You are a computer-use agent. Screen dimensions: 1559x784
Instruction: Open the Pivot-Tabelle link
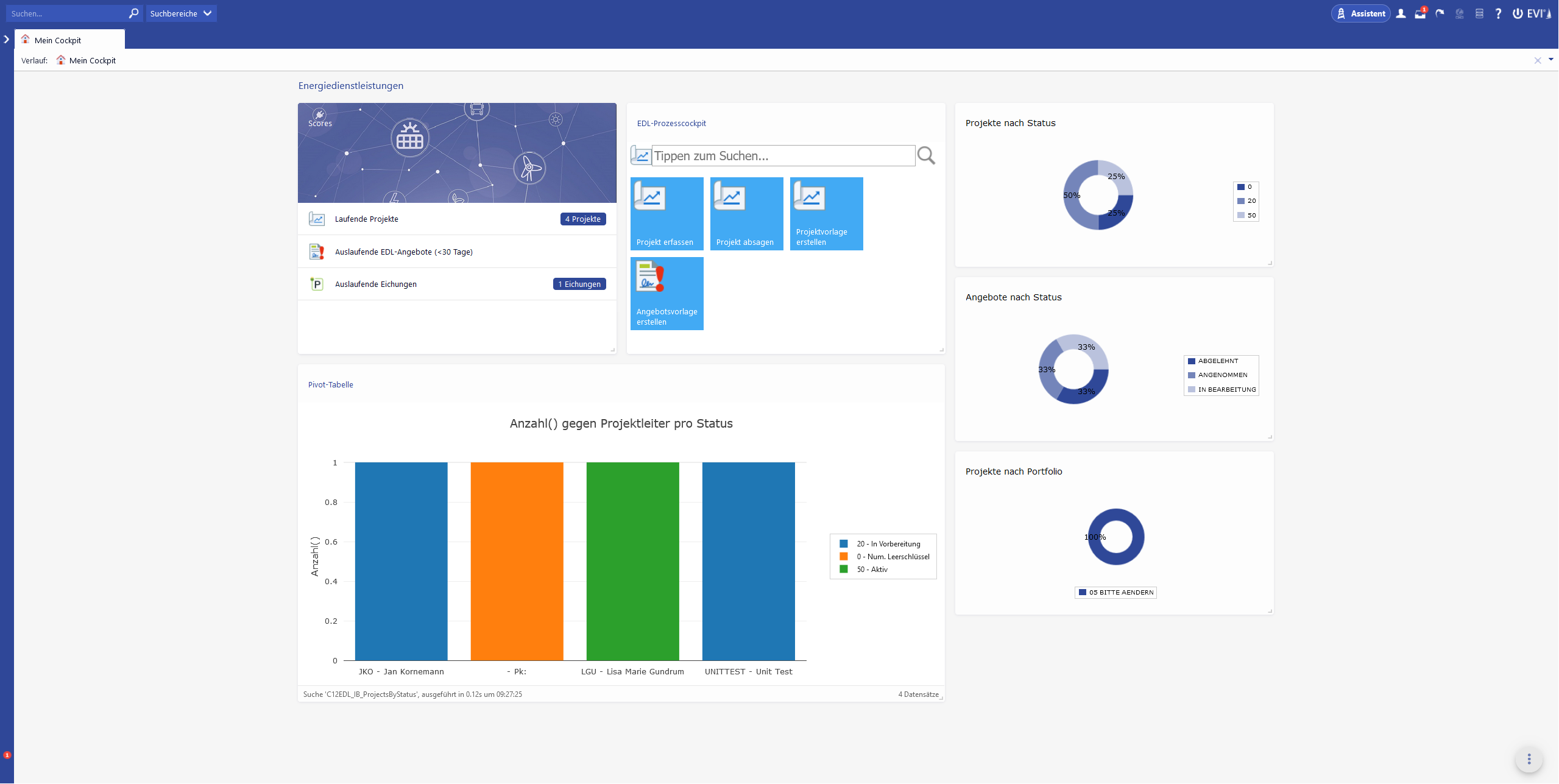pyautogui.click(x=330, y=385)
